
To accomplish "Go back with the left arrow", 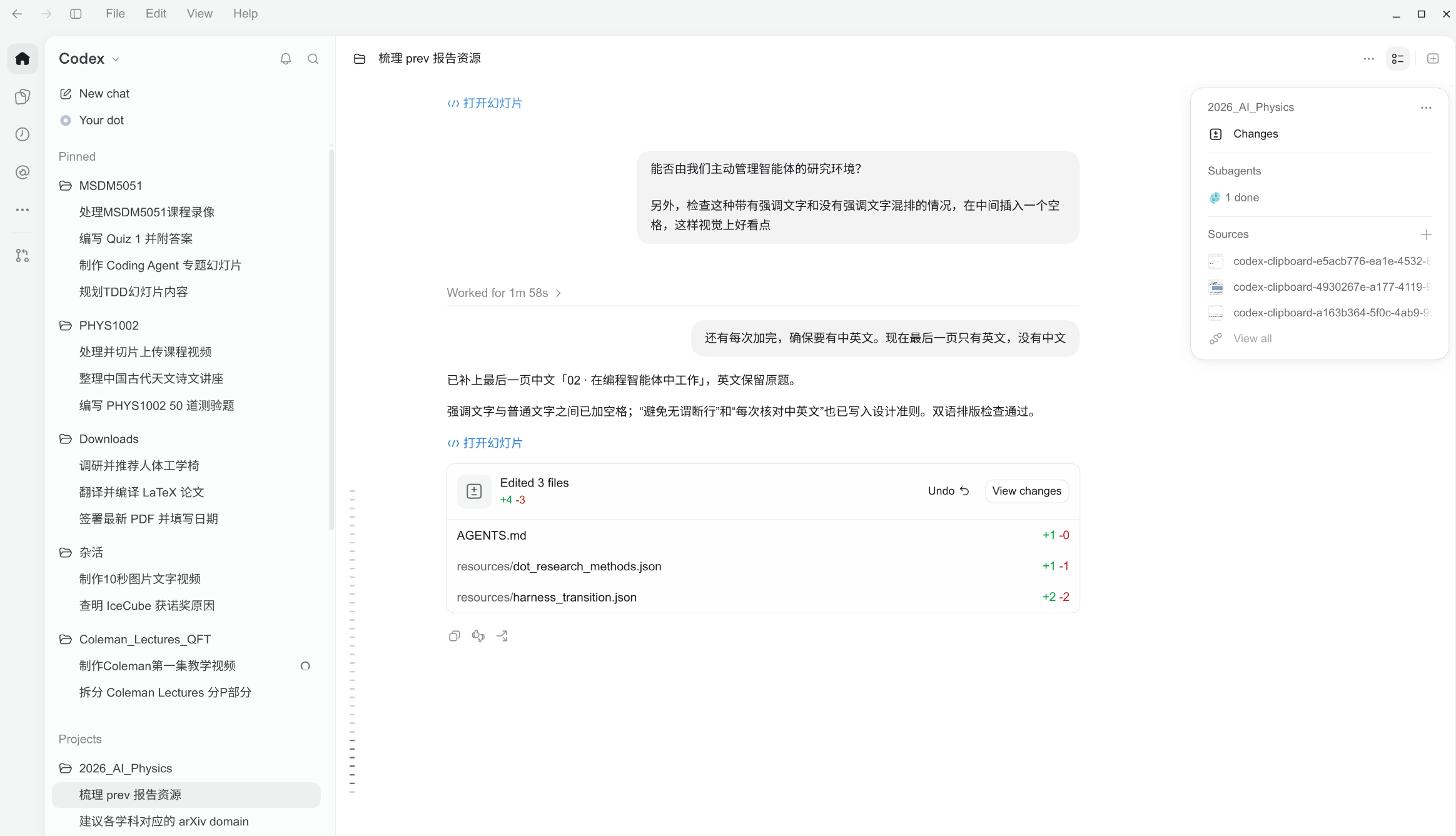I will pos(18,14).
